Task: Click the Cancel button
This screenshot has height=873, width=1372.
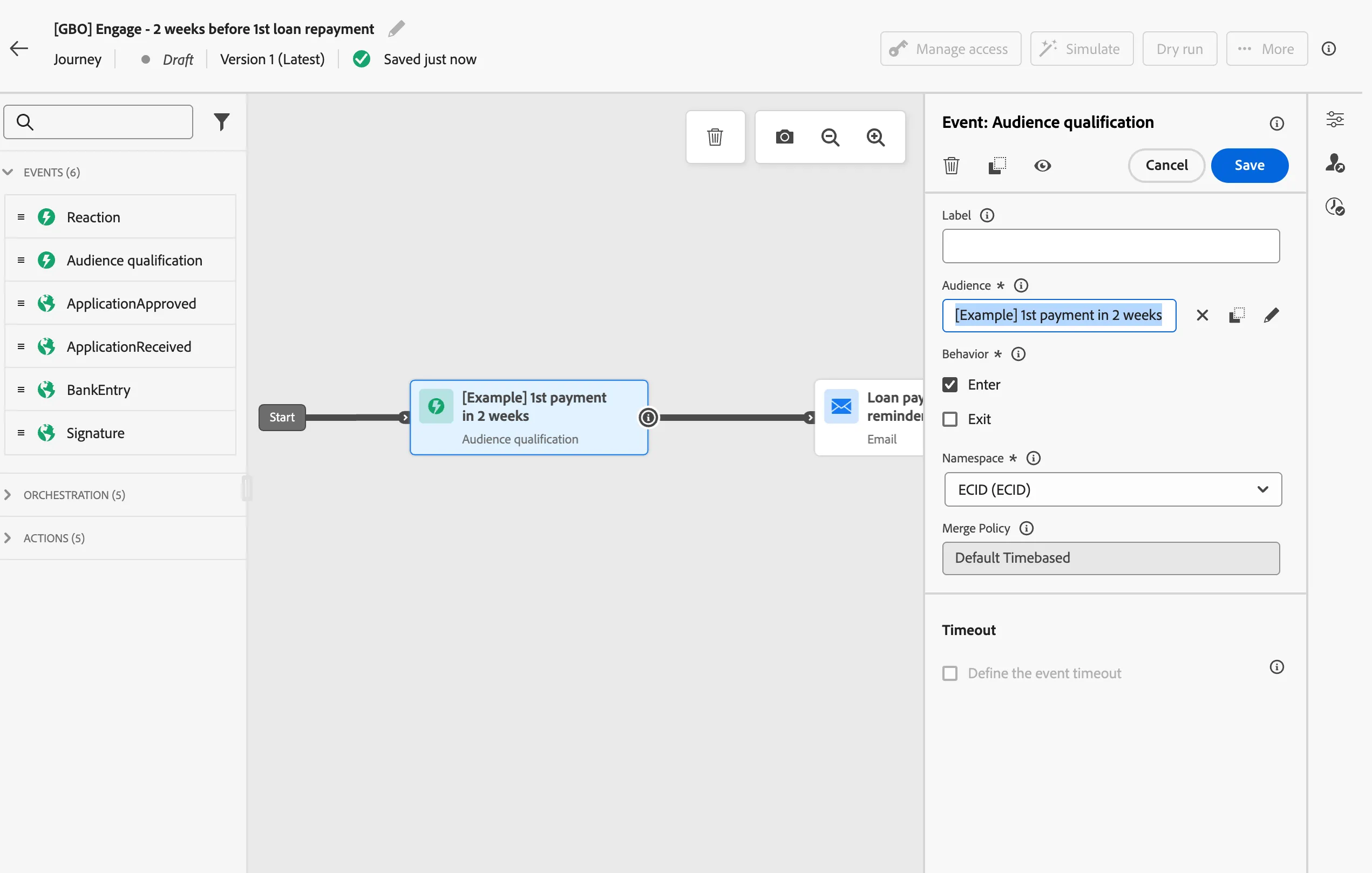Action: point(1166,165)
